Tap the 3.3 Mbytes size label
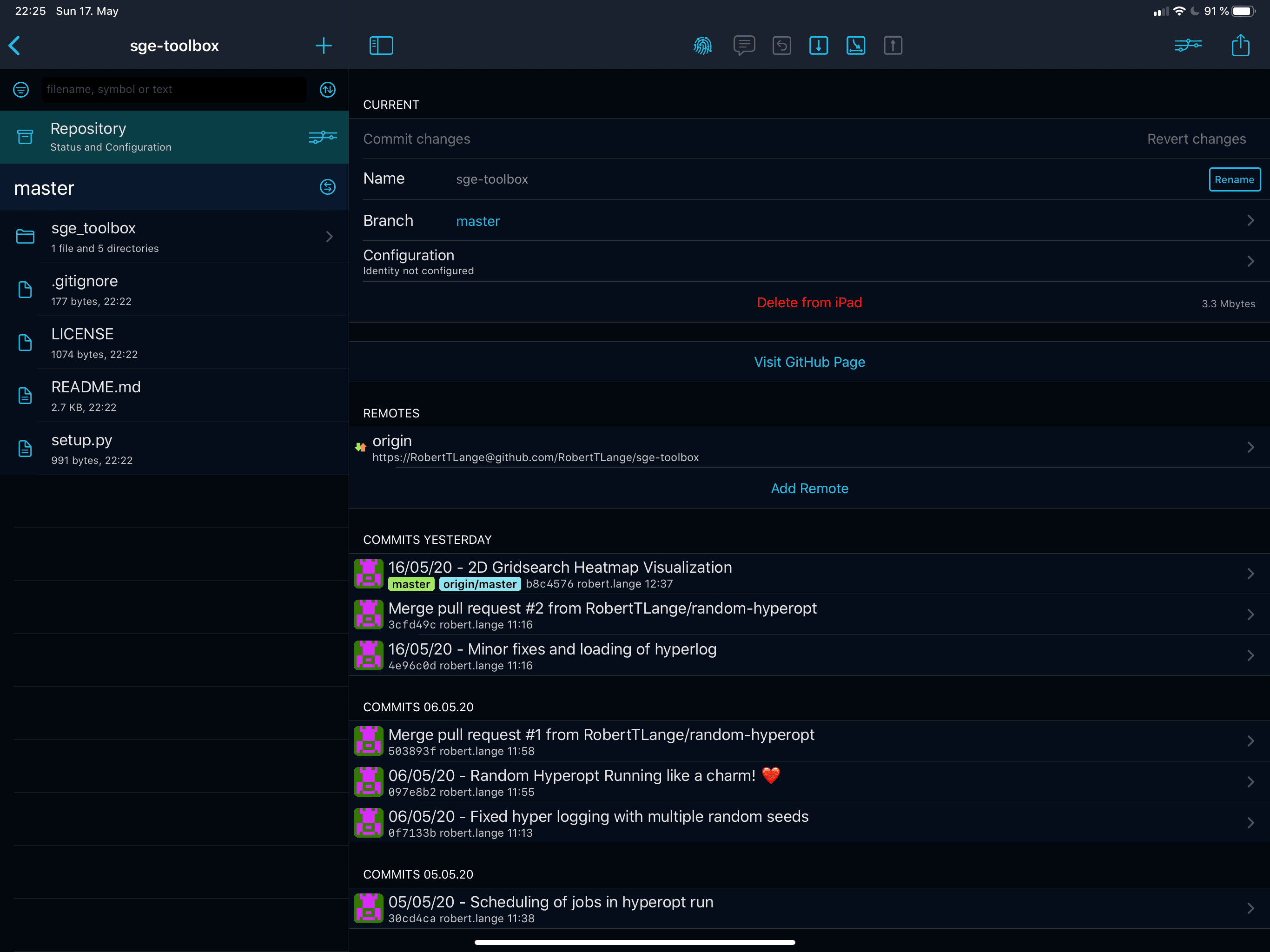Screen dimensions: 1270x952 pos(1228,304)
